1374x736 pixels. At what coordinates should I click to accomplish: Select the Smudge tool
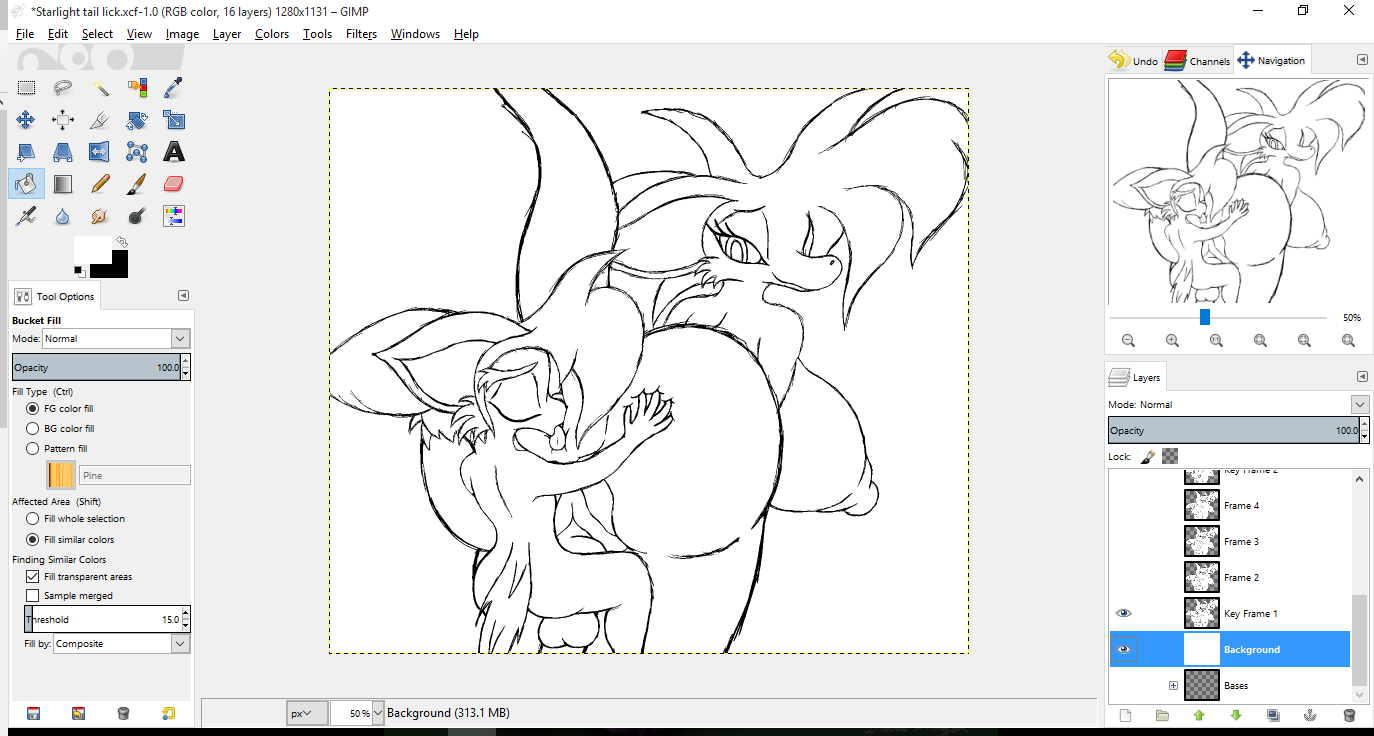pos(100,216)
